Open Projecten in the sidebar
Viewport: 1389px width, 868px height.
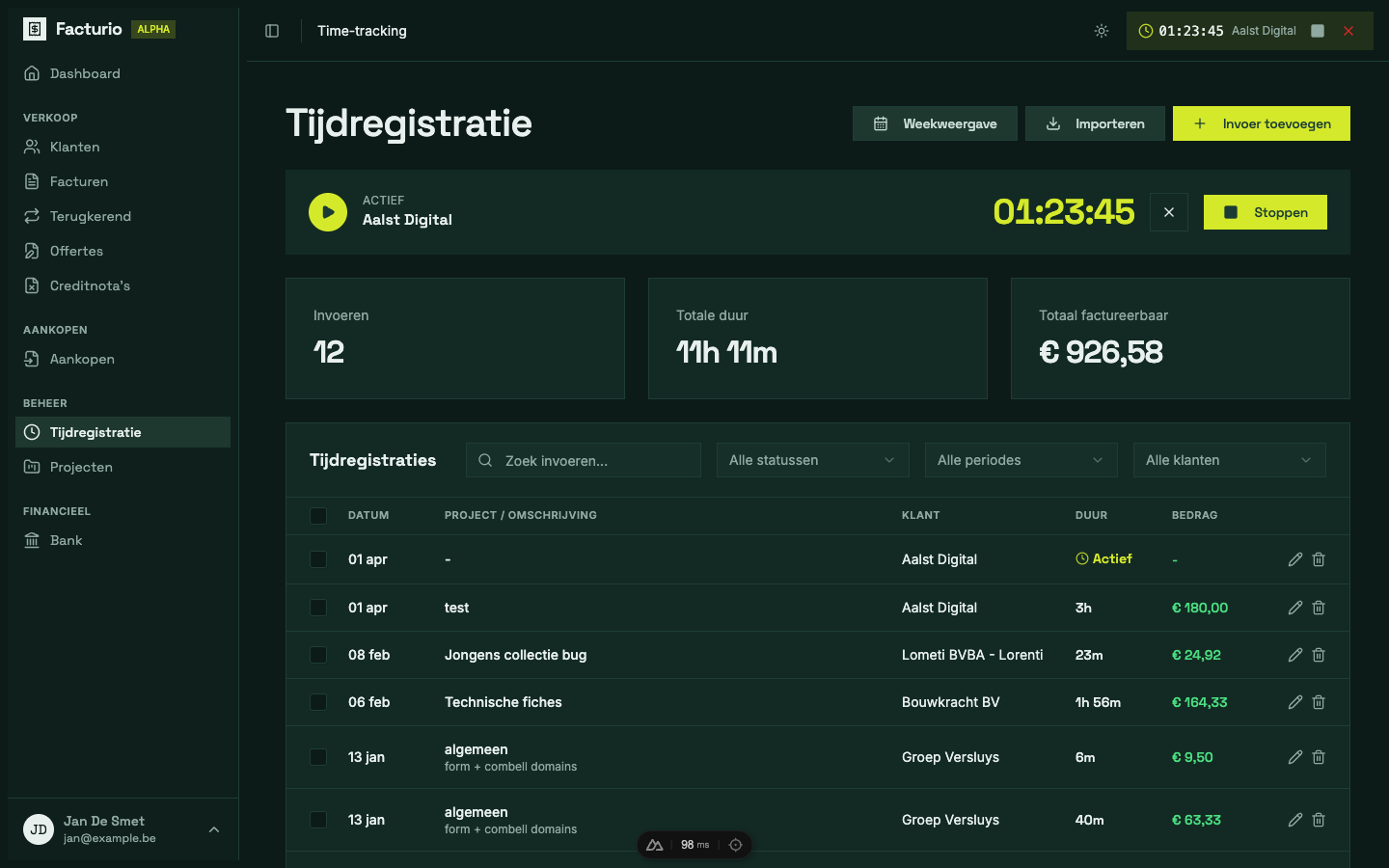click(123, 467)
